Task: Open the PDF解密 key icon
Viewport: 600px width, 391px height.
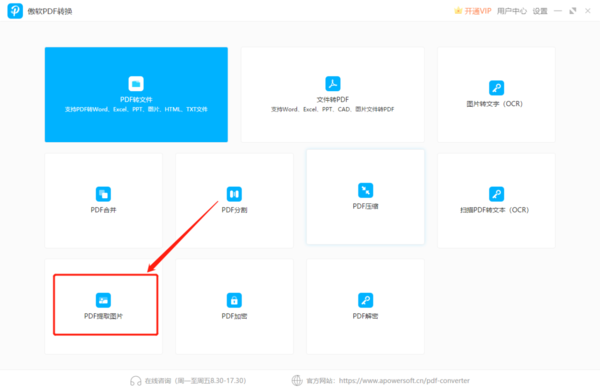Action: pos(365,300)
